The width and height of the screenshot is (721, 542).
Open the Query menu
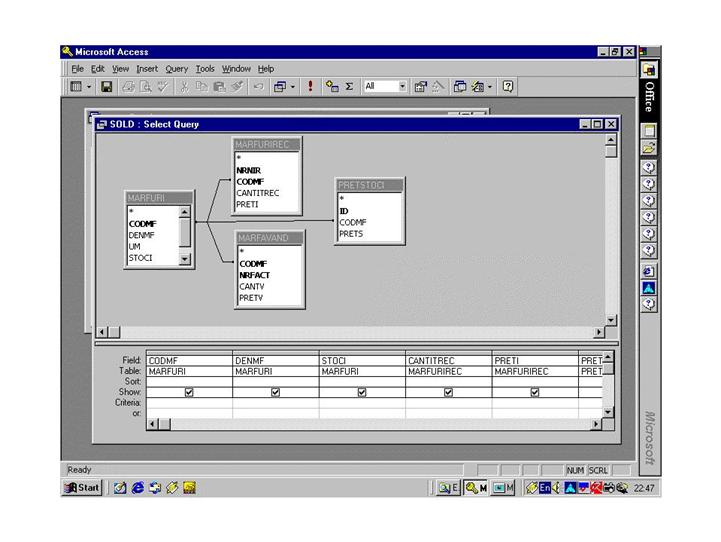click(x=176, y=69)
